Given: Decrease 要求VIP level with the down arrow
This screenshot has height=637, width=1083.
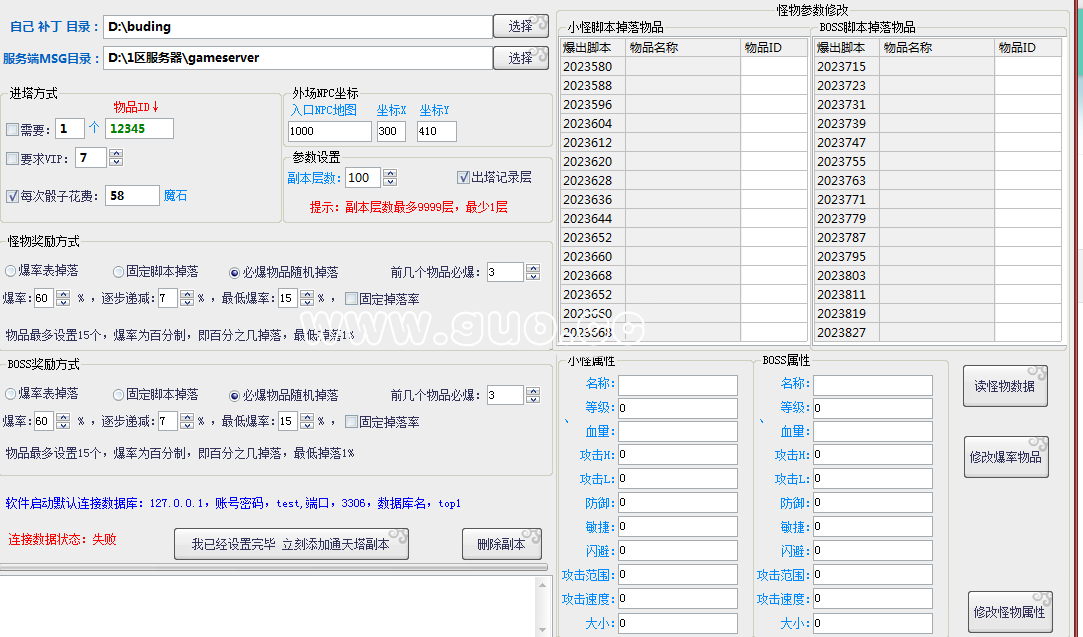Looking at the screenshot, I should 116,162.
